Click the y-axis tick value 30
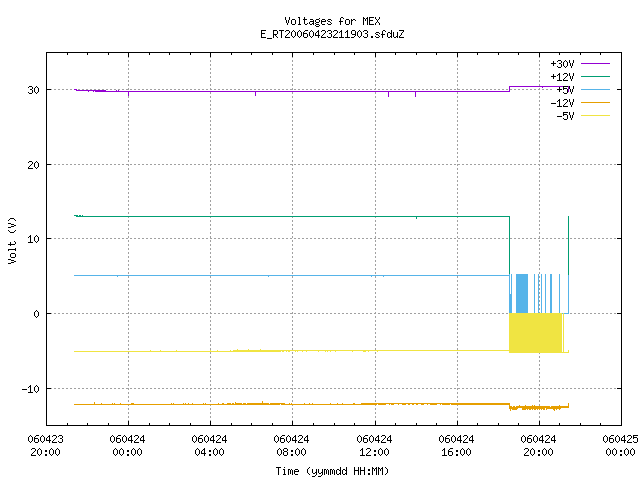This screenshot has width=640, height=480. pyautogui.click(x=33, y=90)
